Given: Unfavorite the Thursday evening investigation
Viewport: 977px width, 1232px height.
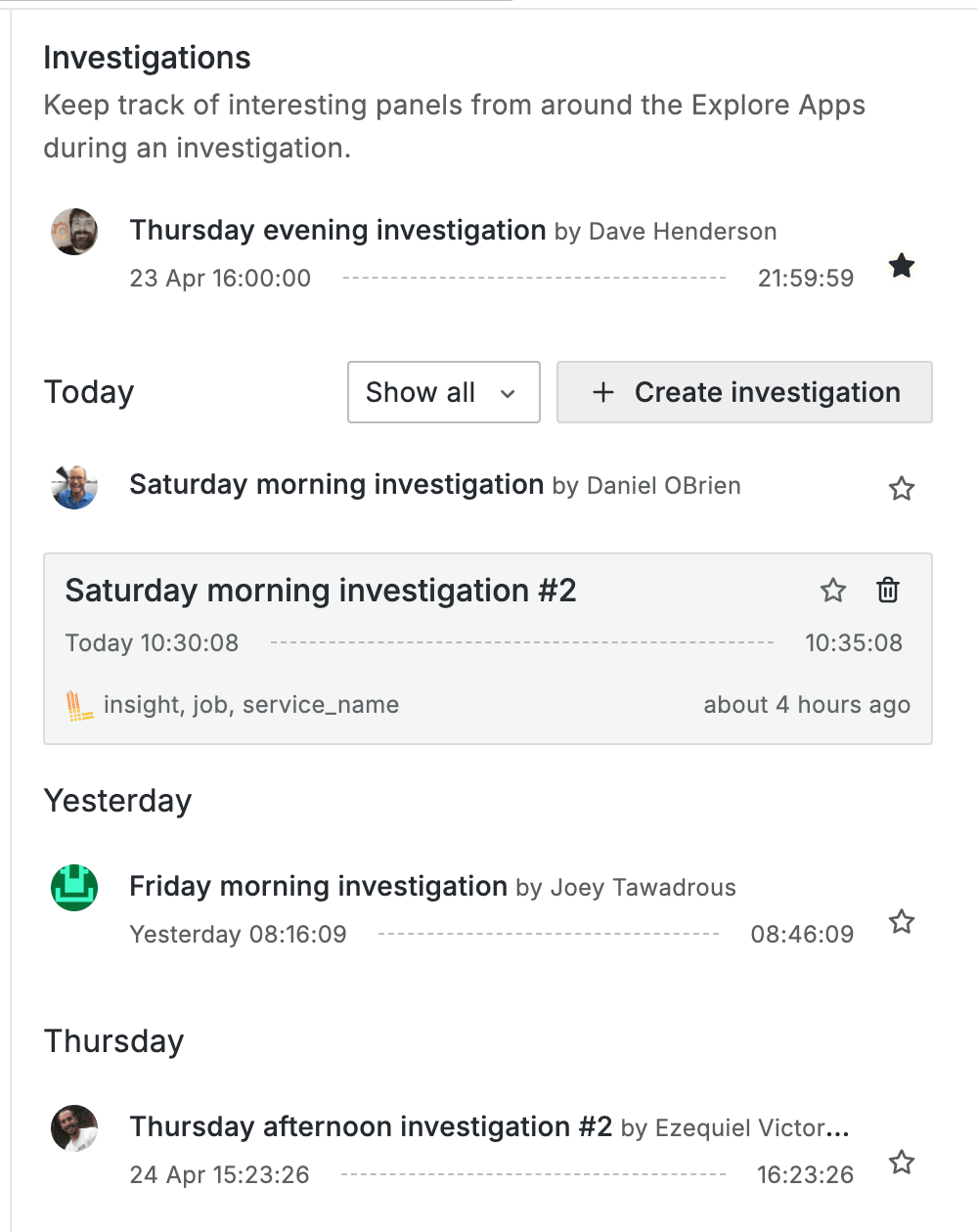Looking at the screenshot, I should [x=901, y=265].
